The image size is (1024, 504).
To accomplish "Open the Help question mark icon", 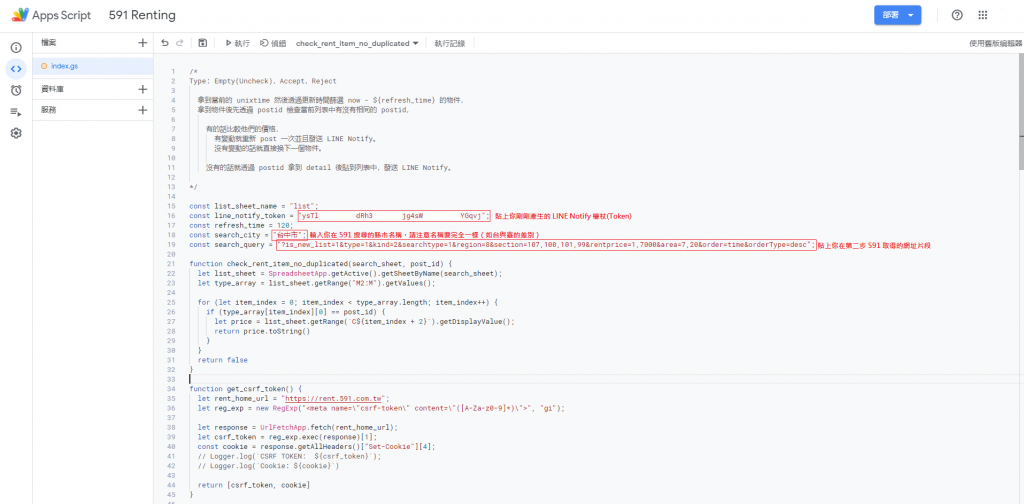I will 957,15.
